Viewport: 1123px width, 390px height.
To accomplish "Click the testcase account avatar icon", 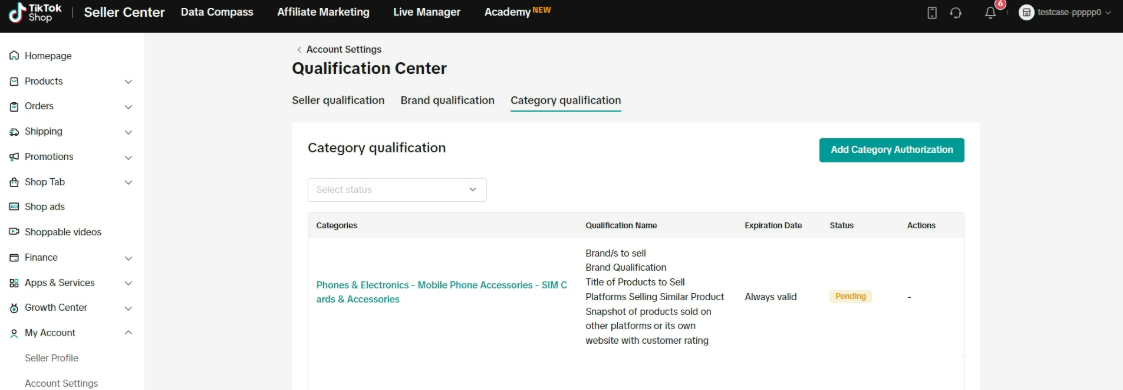I will point(1026,13).
